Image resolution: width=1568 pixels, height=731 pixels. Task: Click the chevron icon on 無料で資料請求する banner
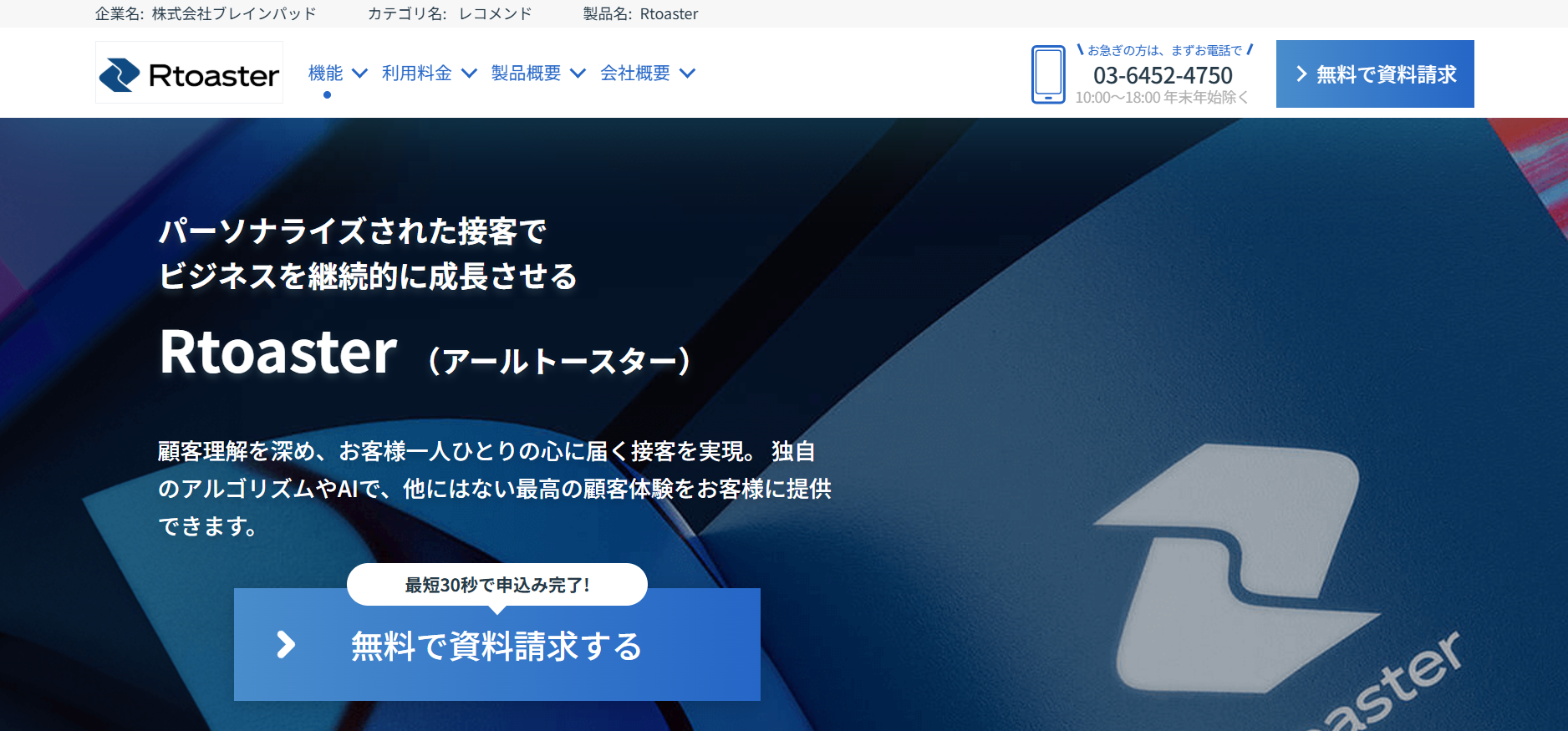286,644
